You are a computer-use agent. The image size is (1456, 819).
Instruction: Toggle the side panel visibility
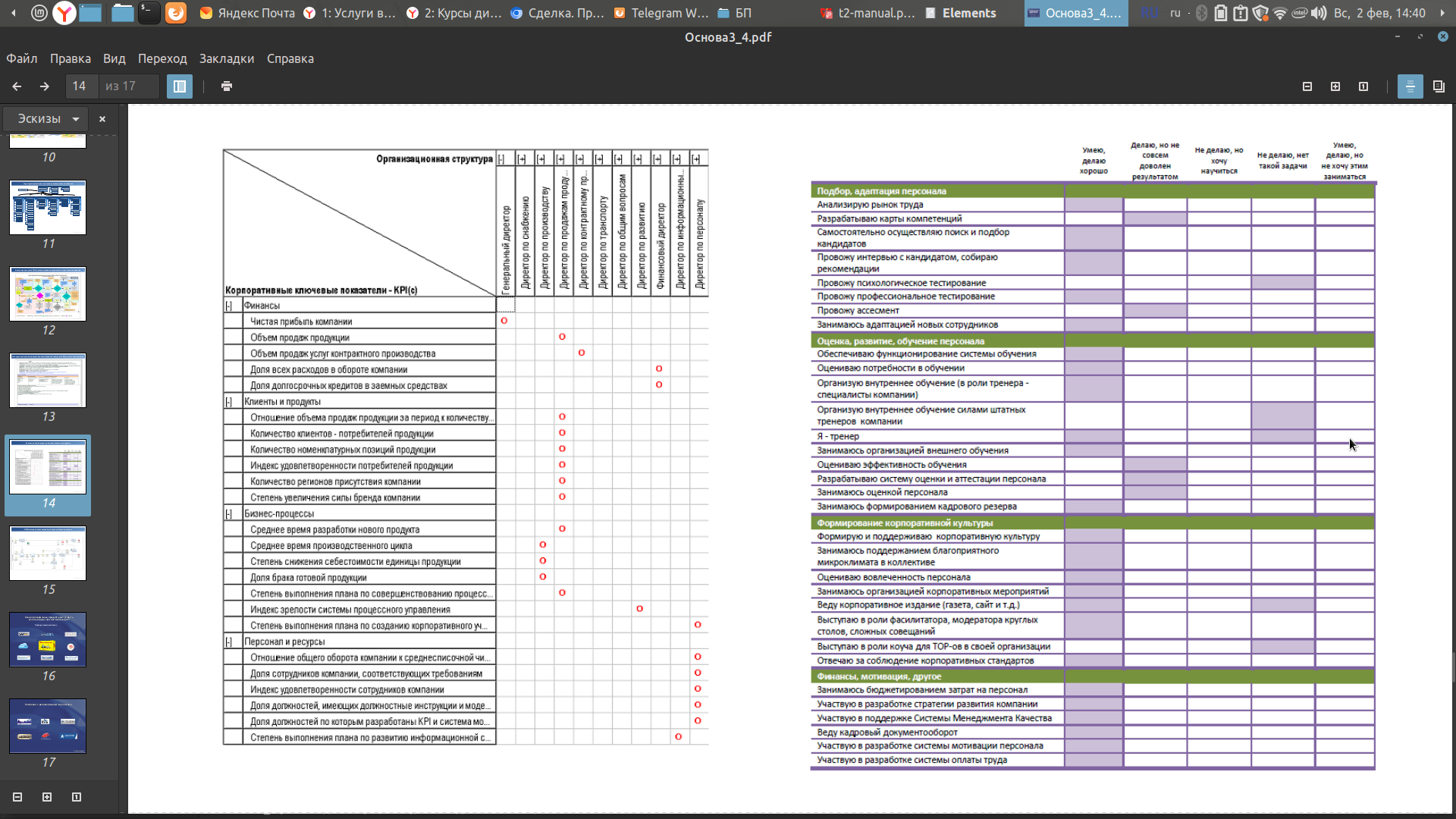(180, 86)
